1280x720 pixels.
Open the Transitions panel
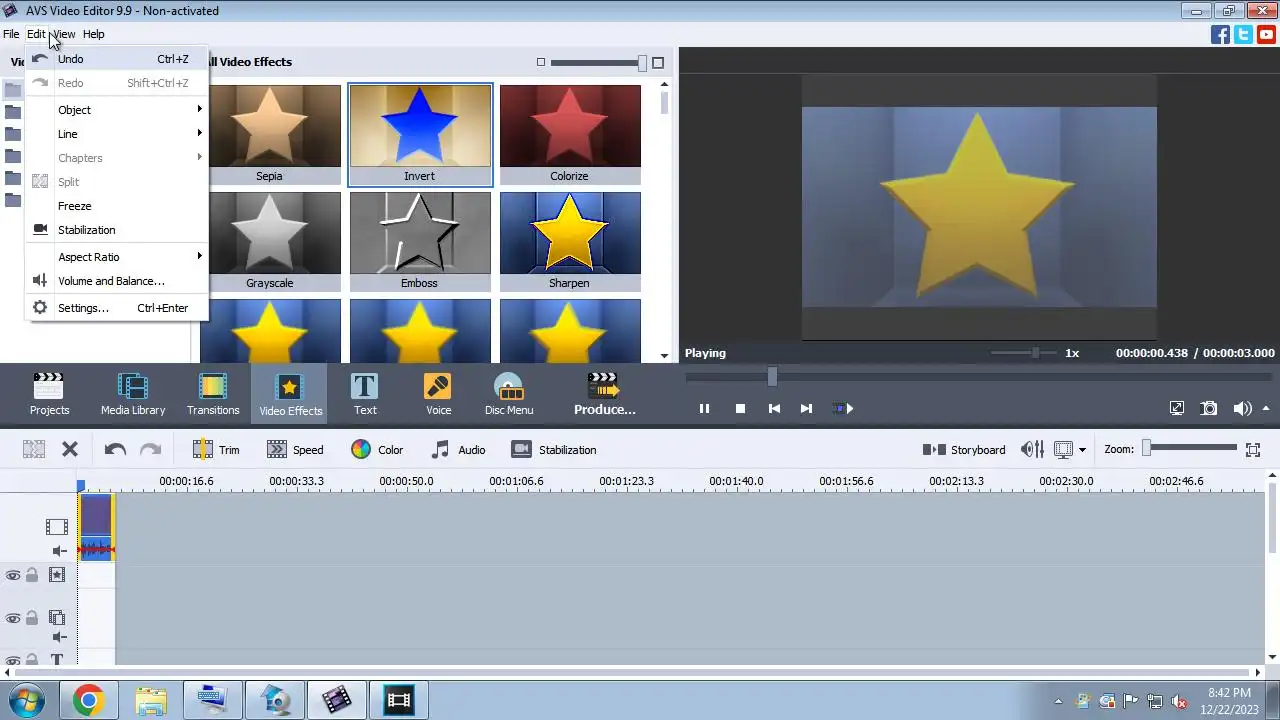213,393
